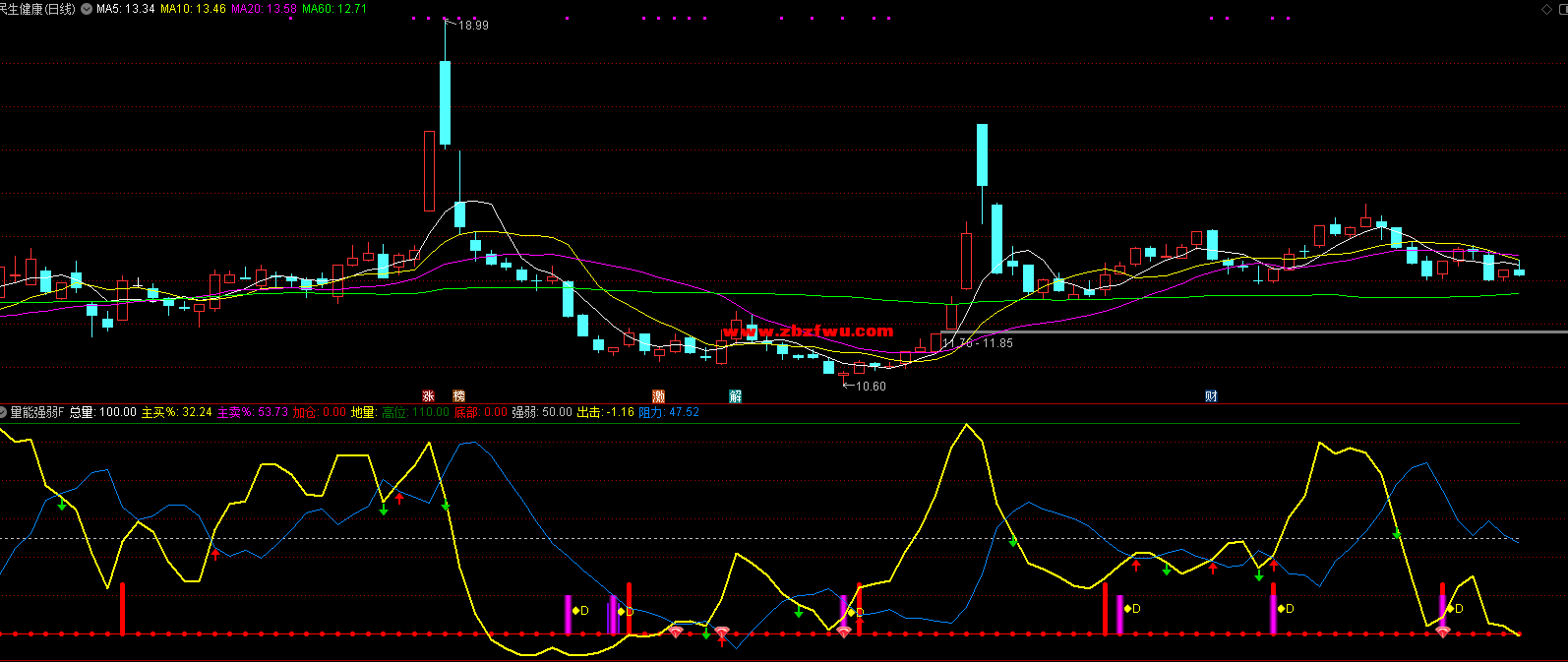Click the 榜 info marker icon

coord(458,396)
